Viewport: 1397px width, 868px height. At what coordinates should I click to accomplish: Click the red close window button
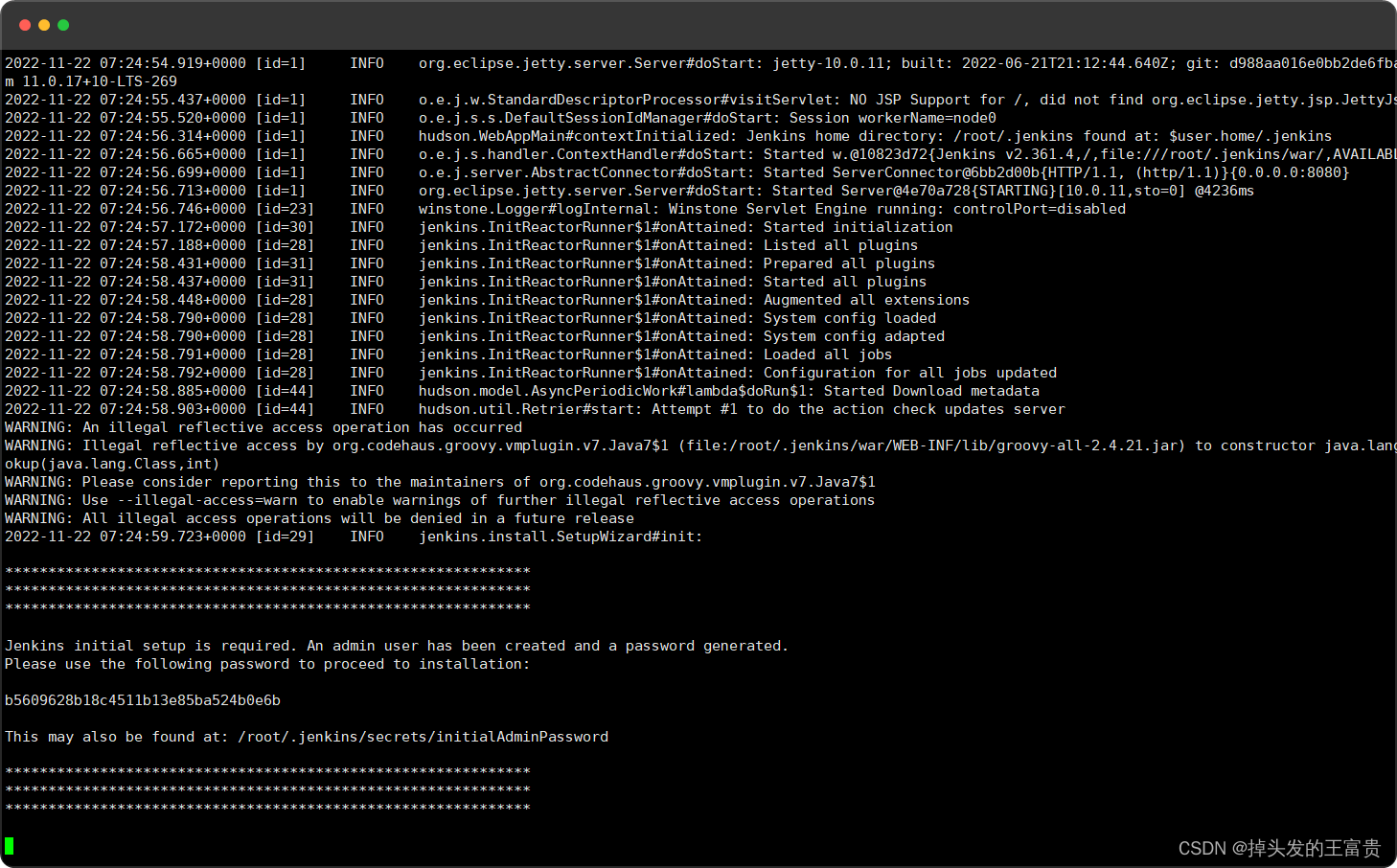[x=25, y=25]
